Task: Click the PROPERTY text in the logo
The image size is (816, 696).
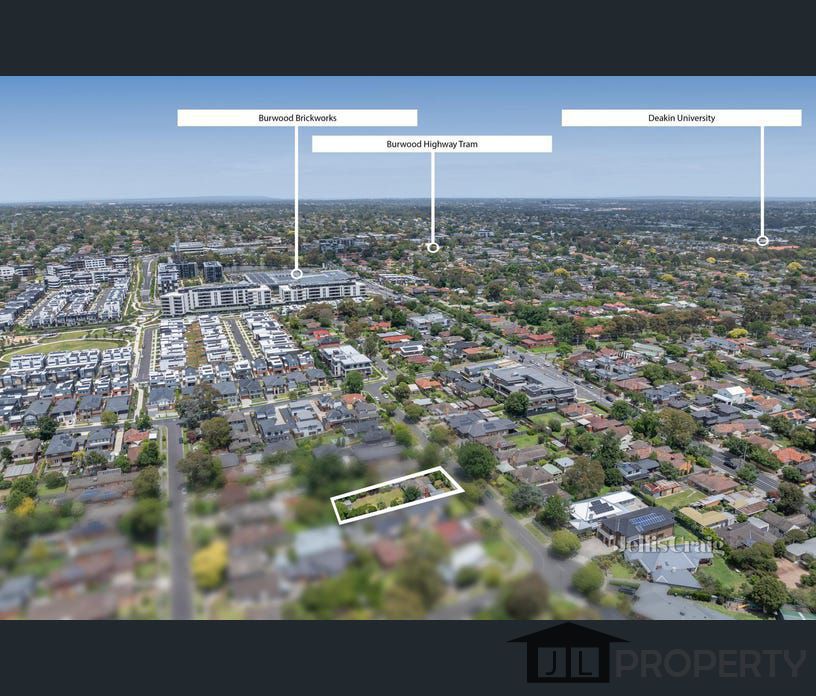Action: click(x=710, y=663)
